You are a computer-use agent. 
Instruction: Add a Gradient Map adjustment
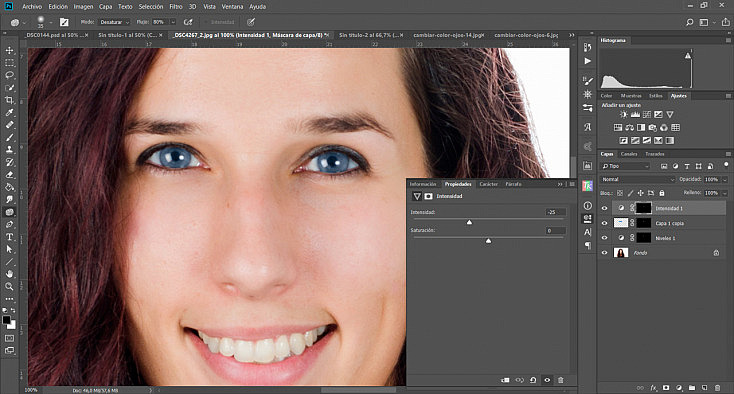point(670,140)
